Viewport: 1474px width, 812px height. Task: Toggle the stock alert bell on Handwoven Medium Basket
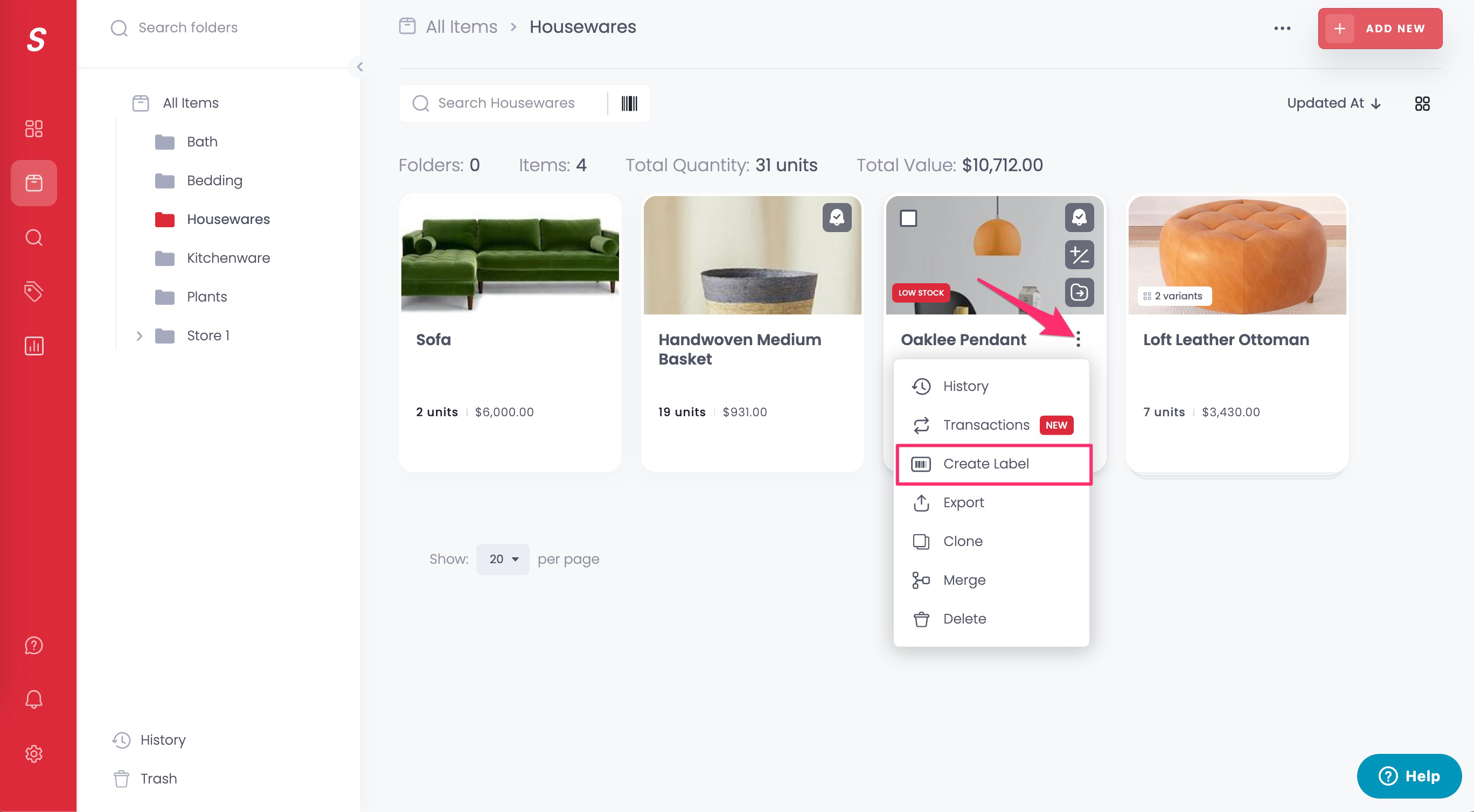(x=837, y=218)
